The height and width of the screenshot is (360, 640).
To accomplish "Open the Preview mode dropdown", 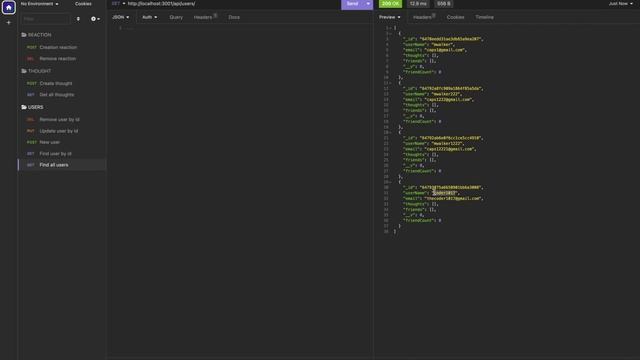I will 389,17.
